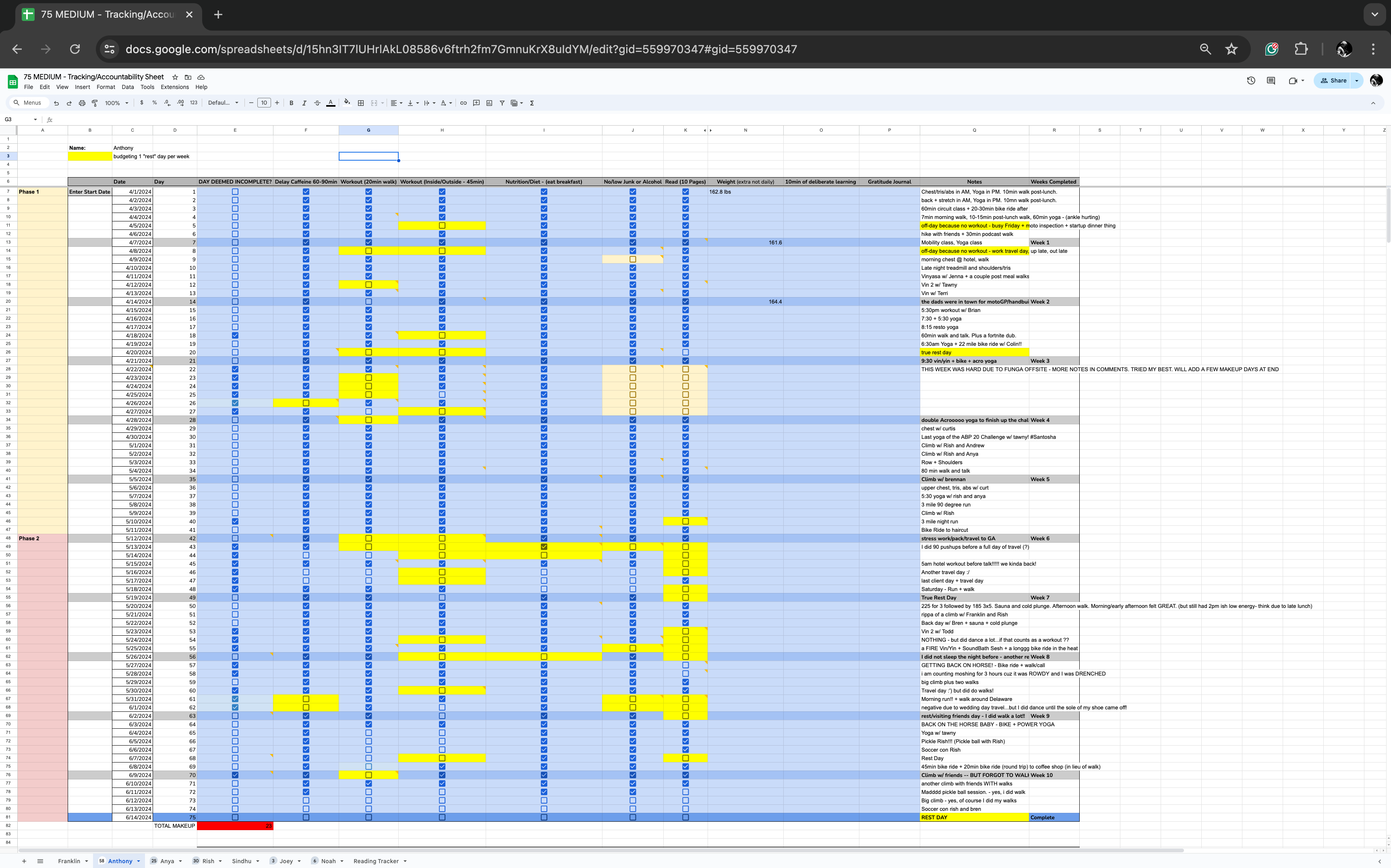
Task: Click the Share button
Action: click(x=1333, y=81)
